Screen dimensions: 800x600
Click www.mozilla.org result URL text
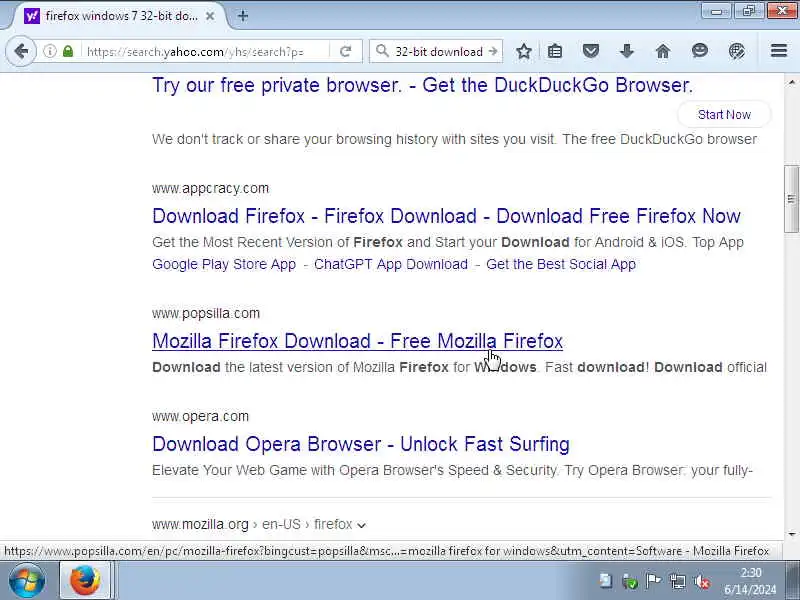pyautogui.click(x=252, y=524)
